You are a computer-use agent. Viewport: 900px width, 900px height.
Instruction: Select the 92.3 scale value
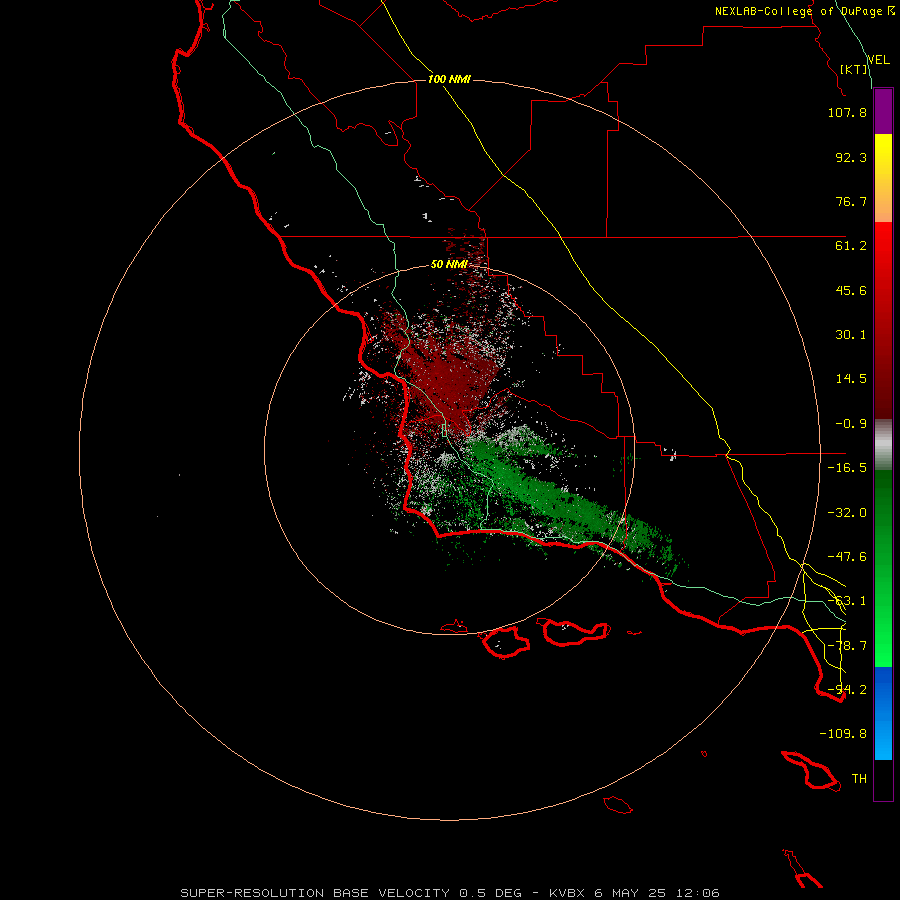click(x=851, y=157)
